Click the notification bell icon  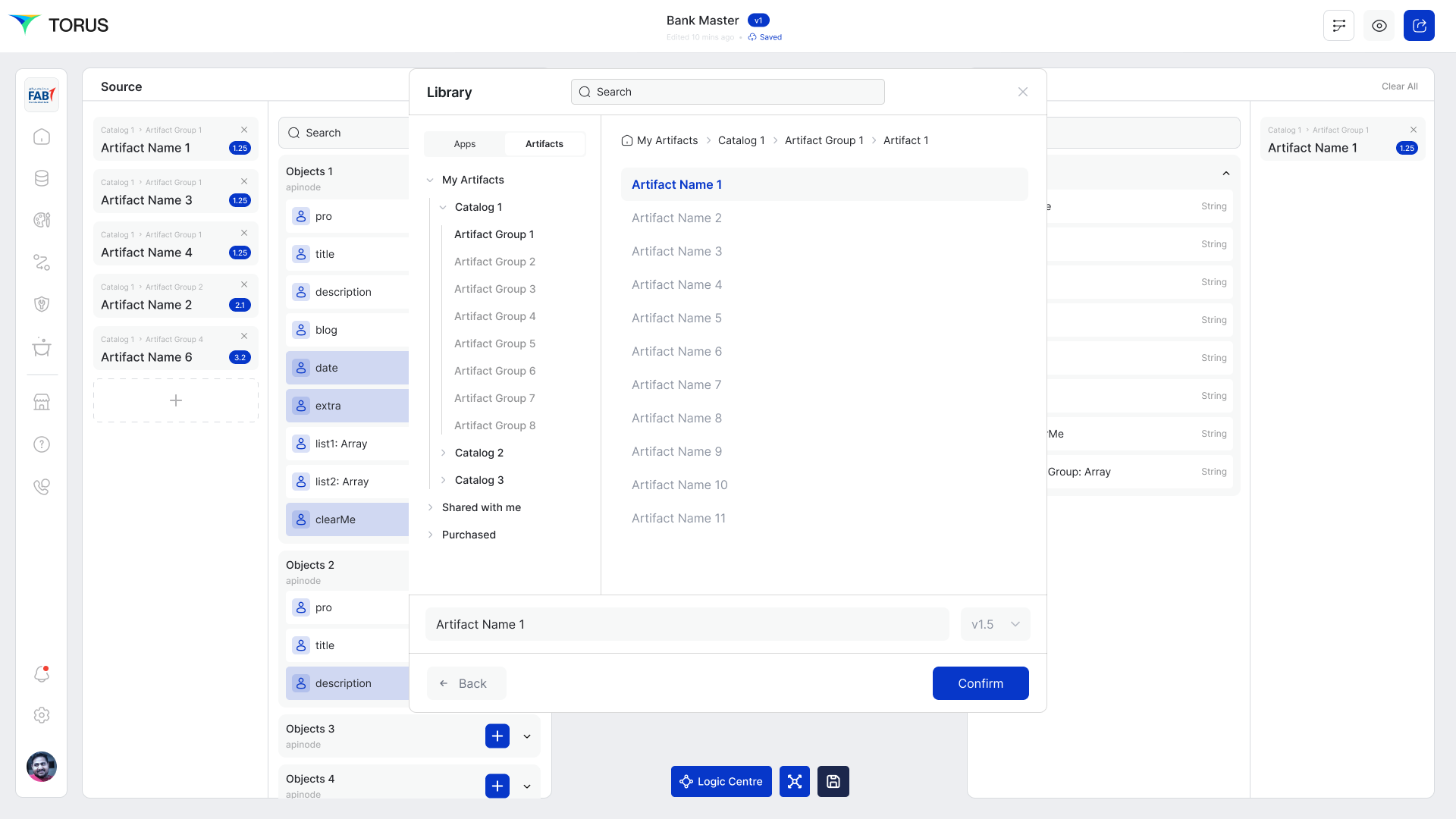coord(42,673)
